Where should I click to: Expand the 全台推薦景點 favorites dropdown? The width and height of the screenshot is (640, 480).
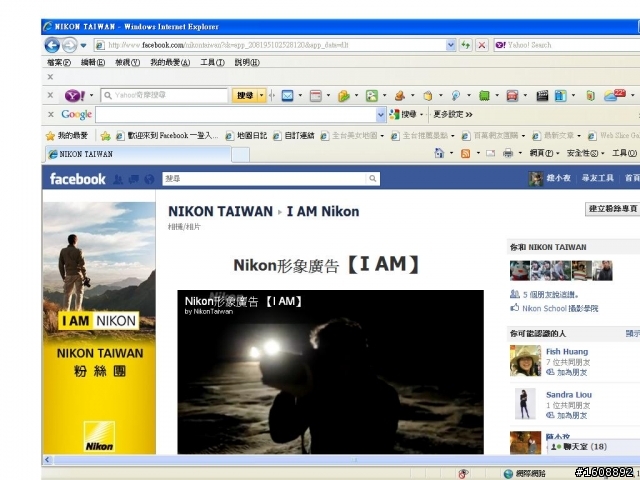453,136
